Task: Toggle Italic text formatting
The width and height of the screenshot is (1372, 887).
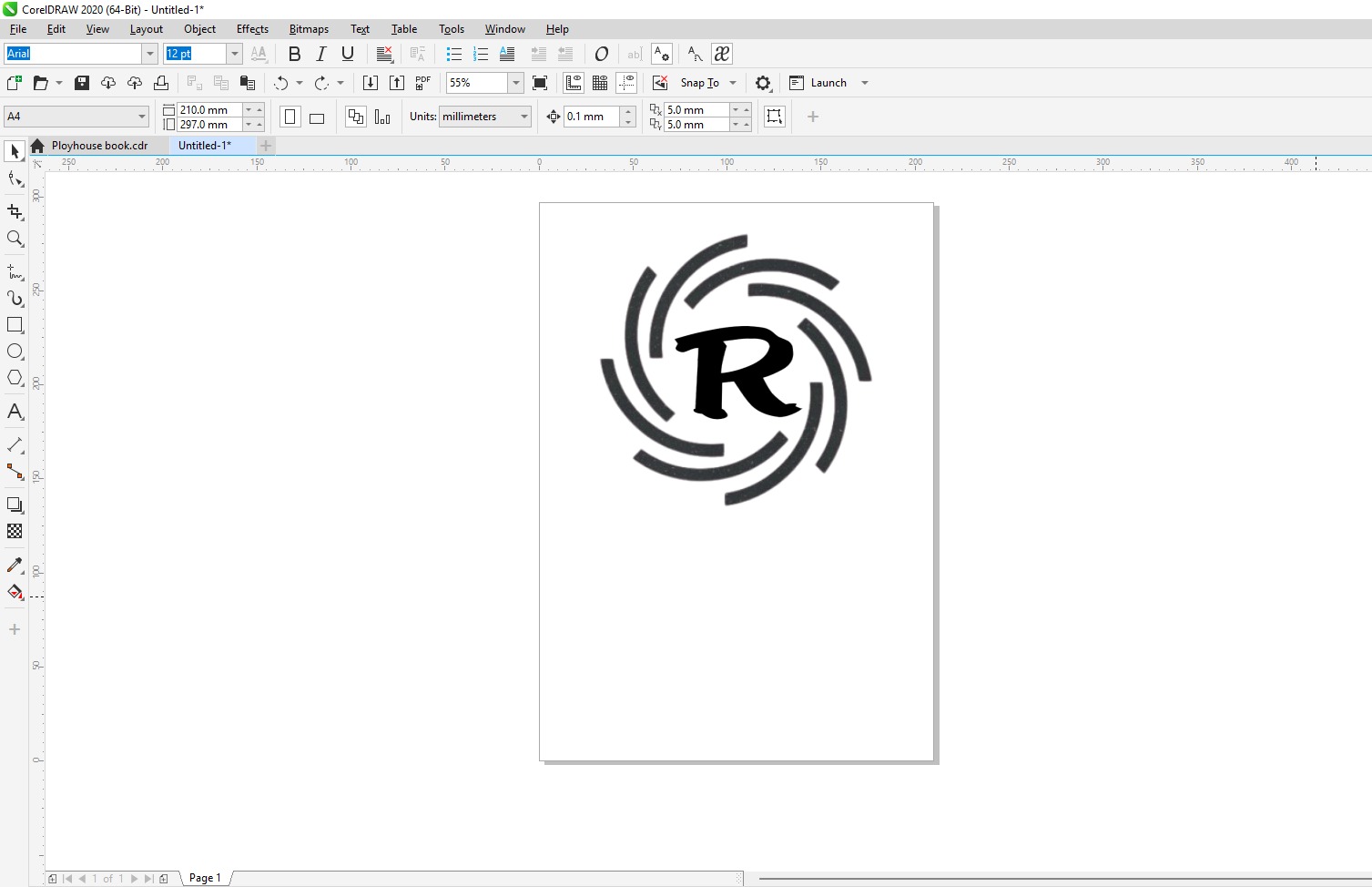Action: 320,54
